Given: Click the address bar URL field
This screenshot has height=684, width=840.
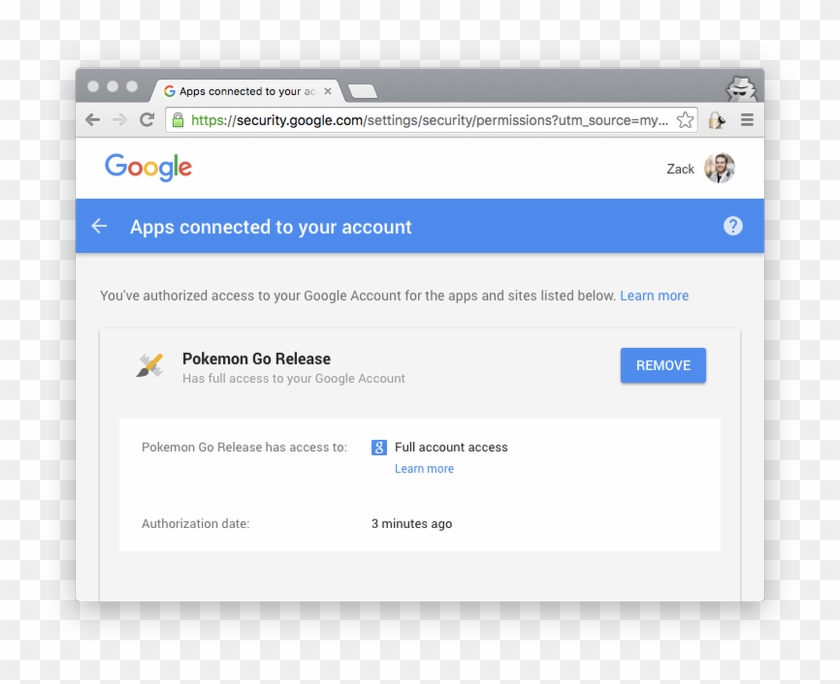Looking at the screenshot, I should coord(428,120).
